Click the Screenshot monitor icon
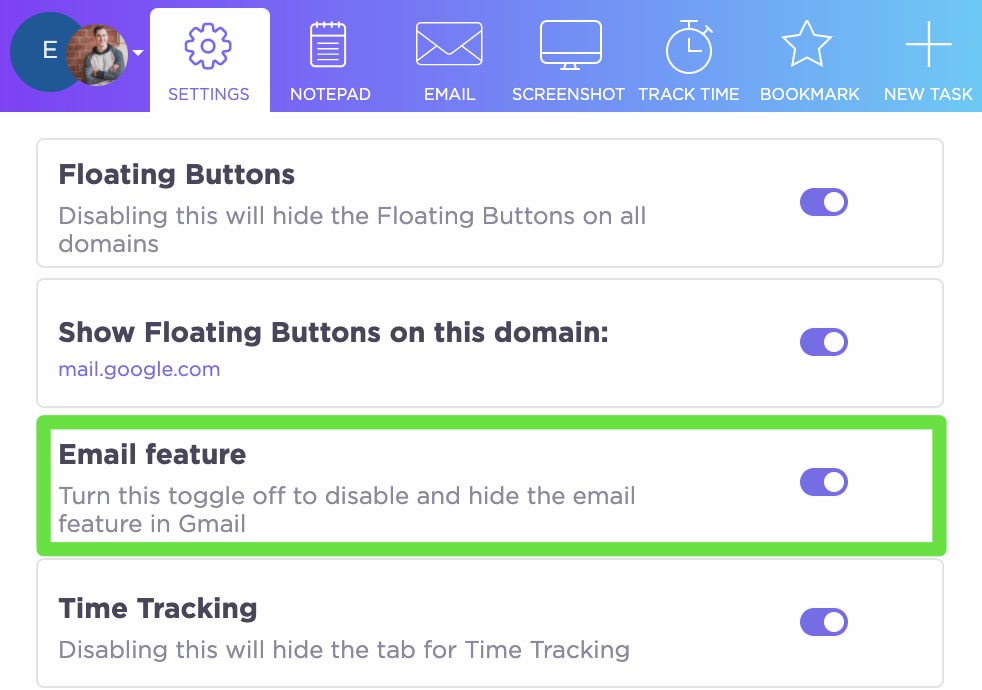Image resolution: width=982 pixels, height=690 pixels. (568, 44)
